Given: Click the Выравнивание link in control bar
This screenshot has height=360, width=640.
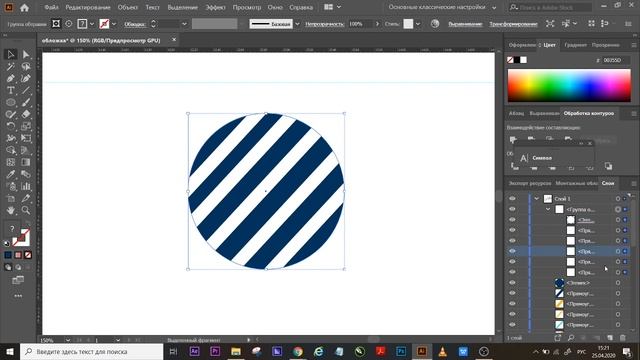Looking at the screenshot, I should (465, 24).
